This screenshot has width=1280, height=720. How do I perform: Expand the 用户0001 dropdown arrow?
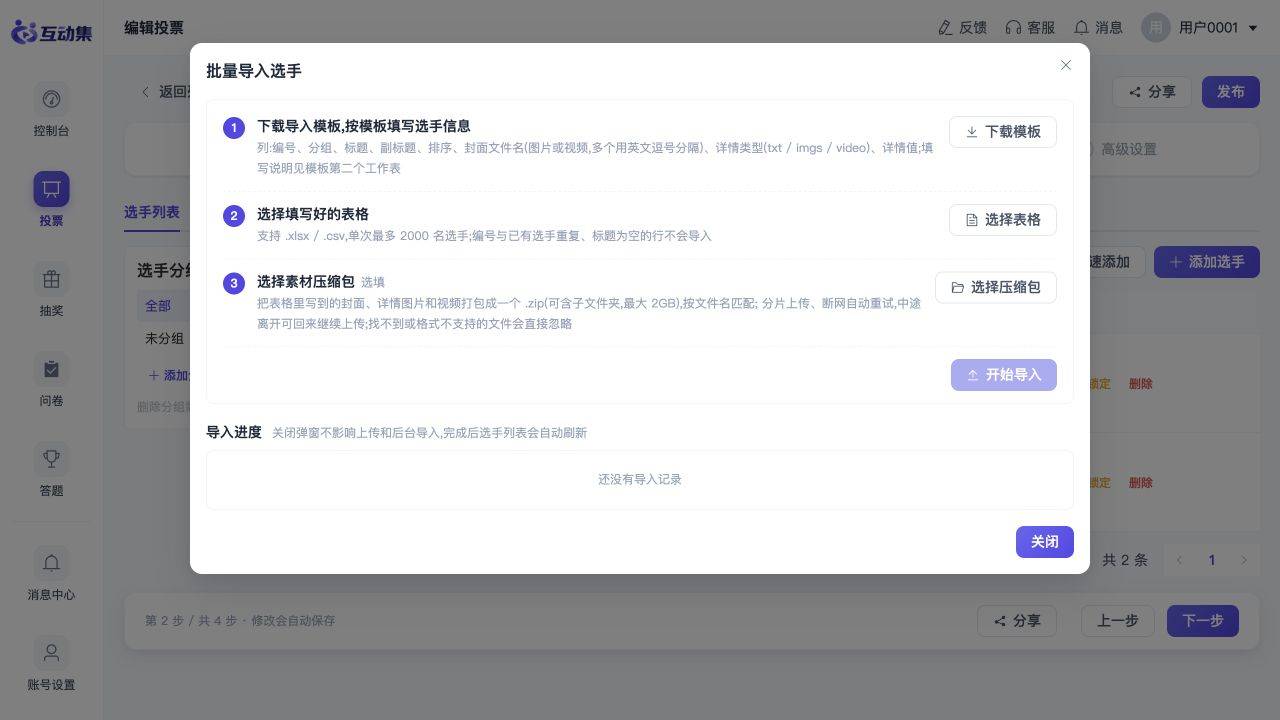click(1253, 28)
